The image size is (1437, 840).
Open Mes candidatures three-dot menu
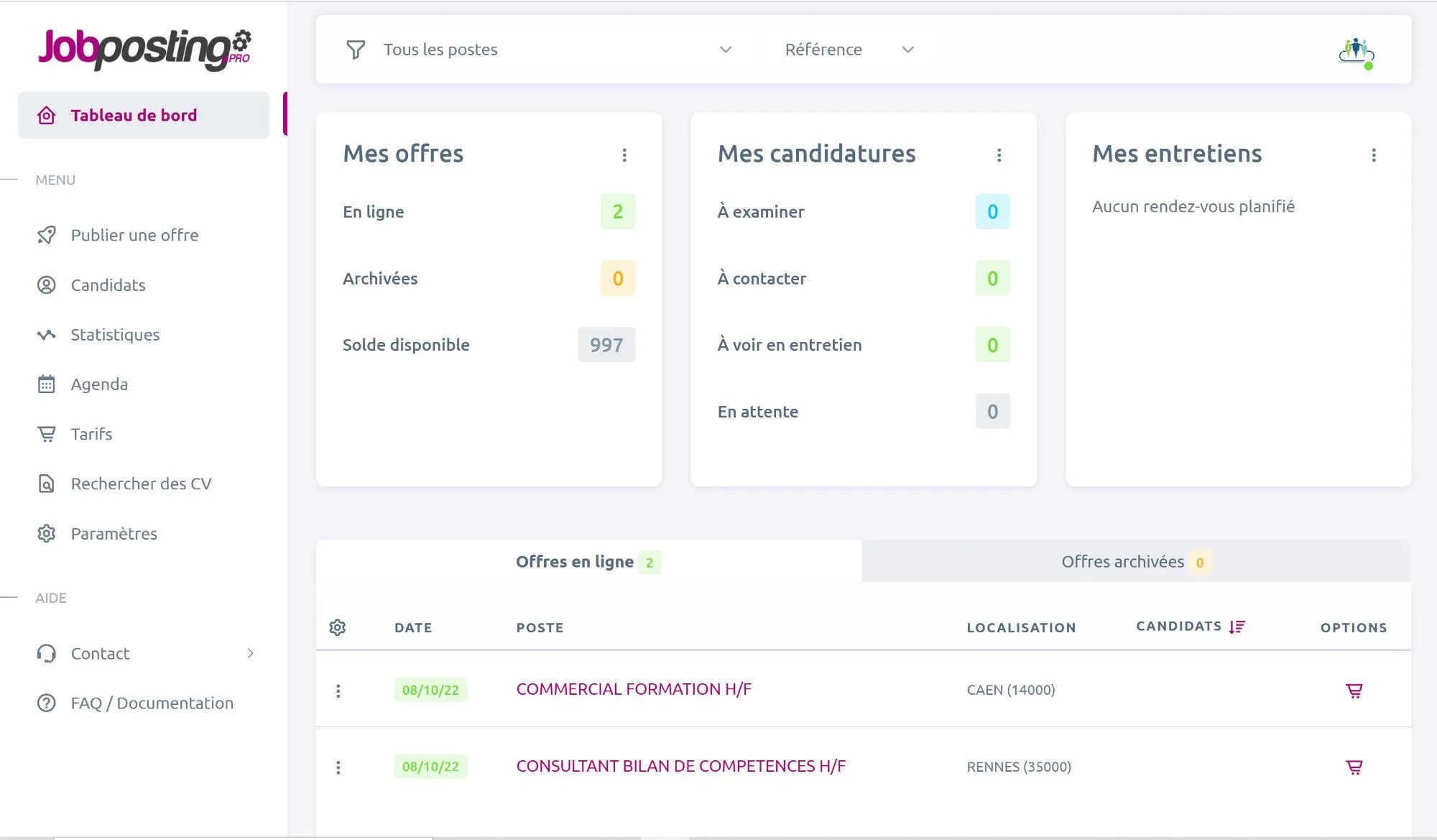(x=999, y=154)
